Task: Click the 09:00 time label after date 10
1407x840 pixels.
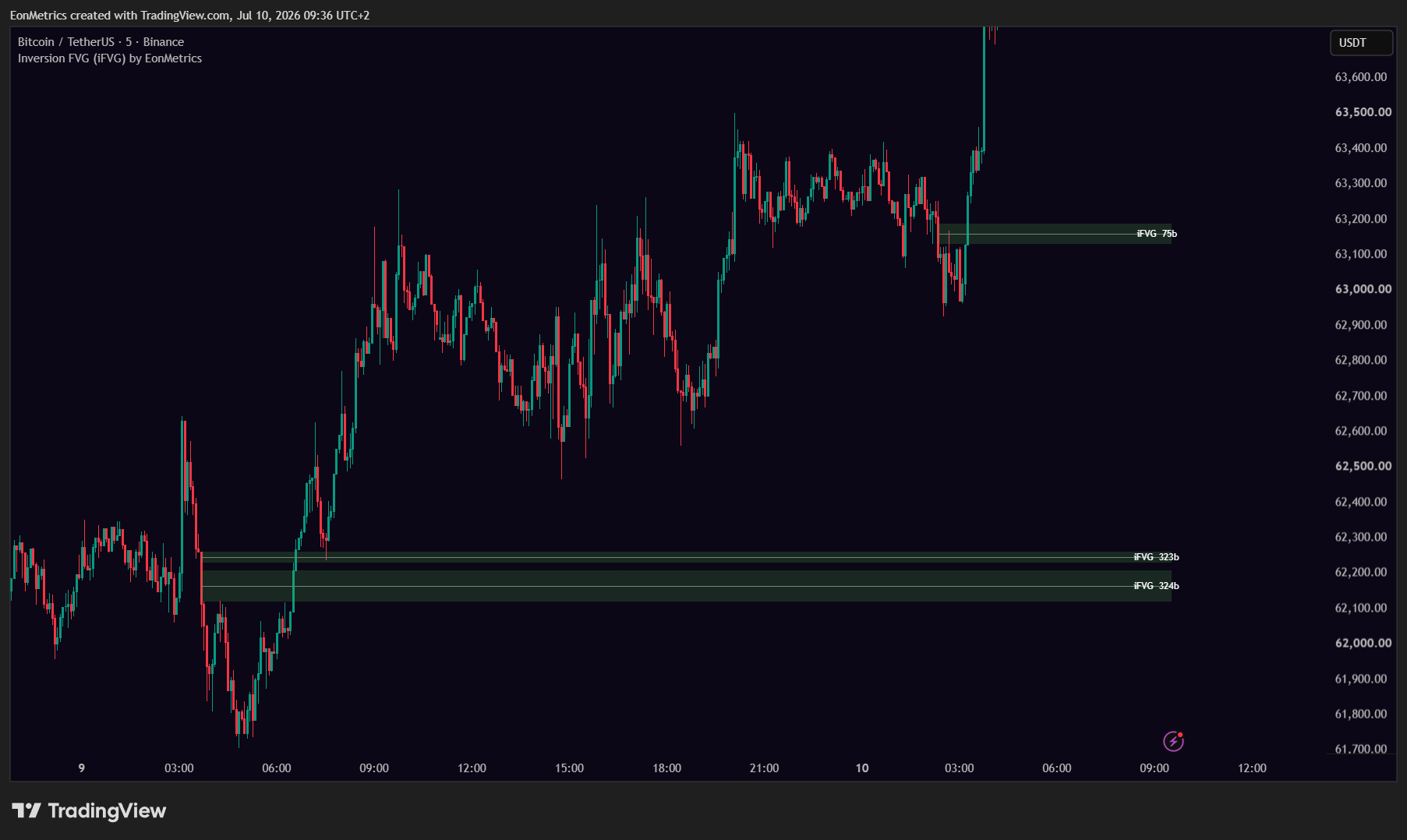Action: pos(1154,768)
